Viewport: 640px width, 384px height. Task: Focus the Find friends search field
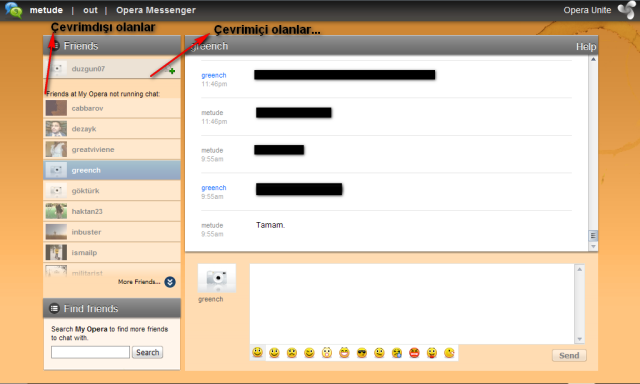pyautogui.click(x=90, y=352)
